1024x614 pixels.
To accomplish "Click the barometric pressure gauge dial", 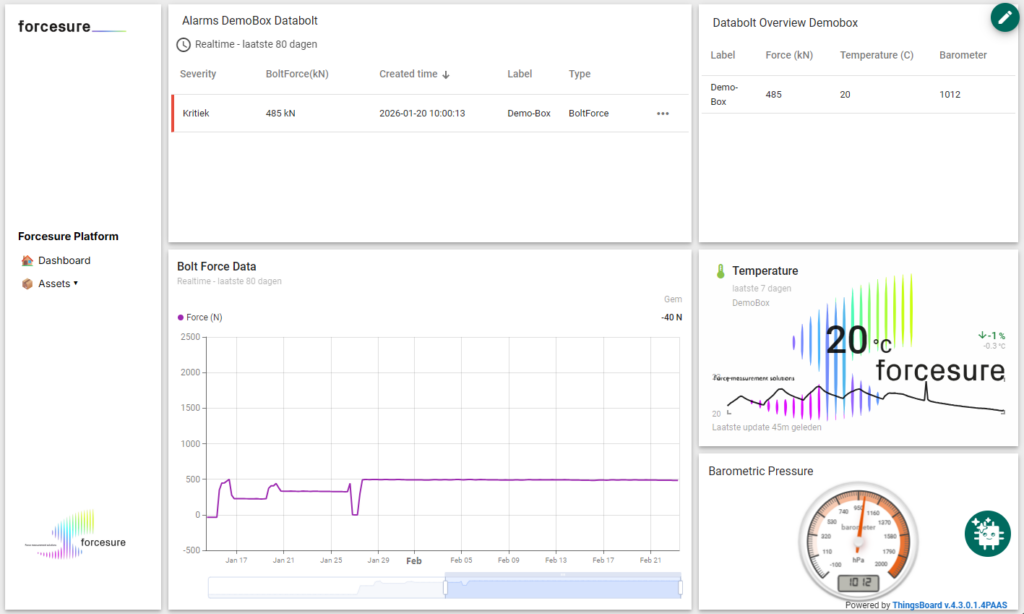I will (x=857, y=540).
